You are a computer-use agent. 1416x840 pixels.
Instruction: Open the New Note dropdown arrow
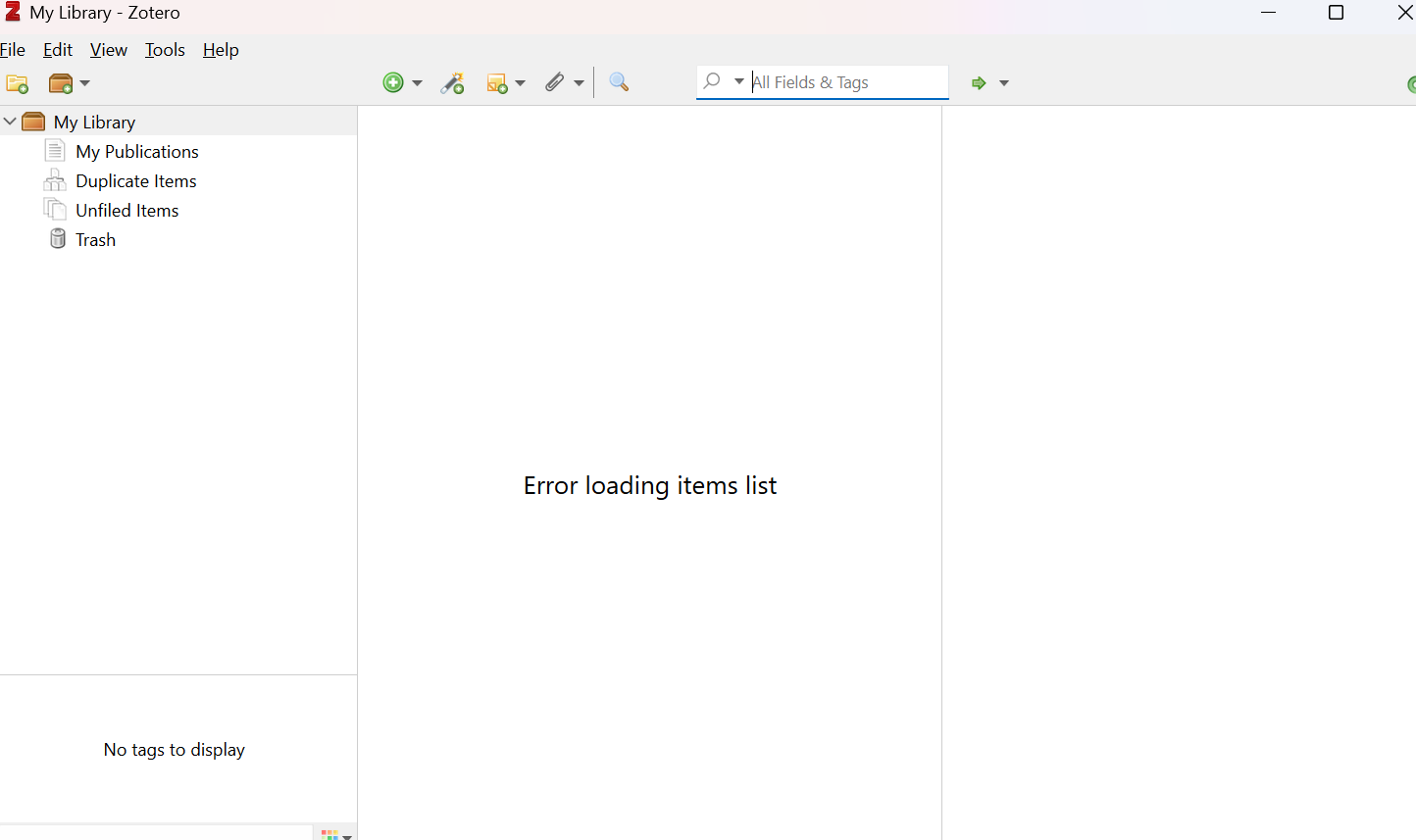tap(520, 83)
